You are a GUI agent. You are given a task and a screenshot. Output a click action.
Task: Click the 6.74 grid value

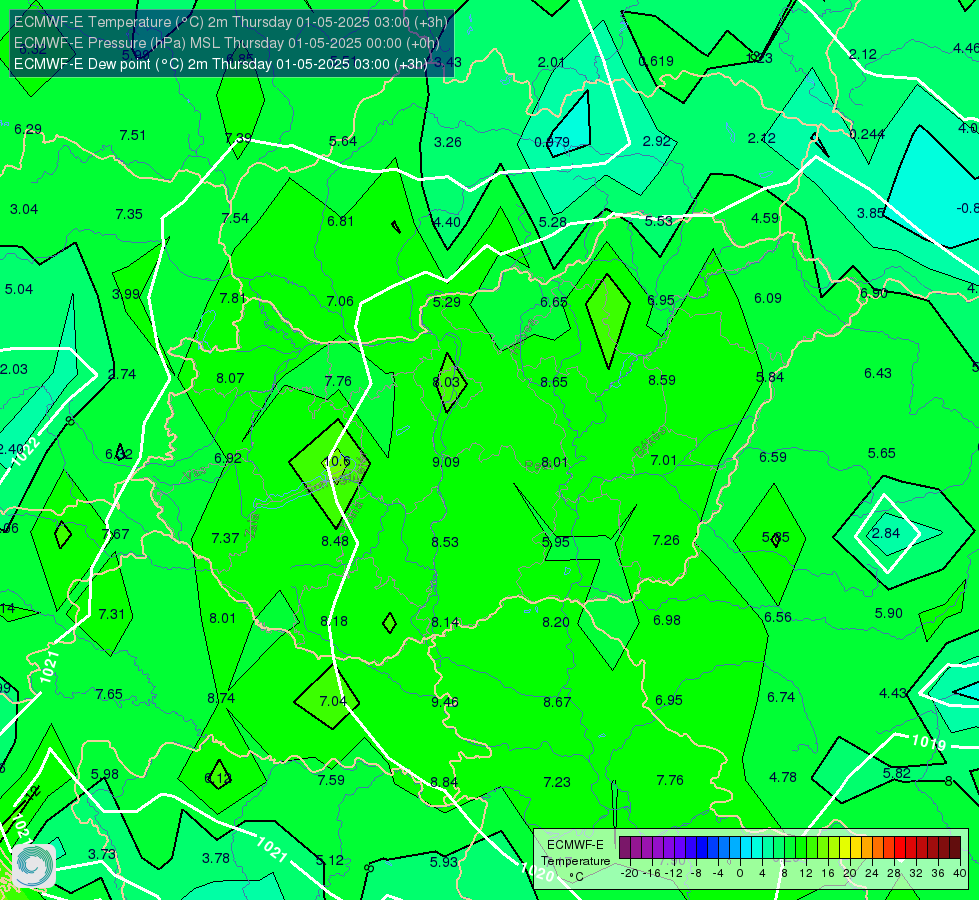(x=780, y=697)
